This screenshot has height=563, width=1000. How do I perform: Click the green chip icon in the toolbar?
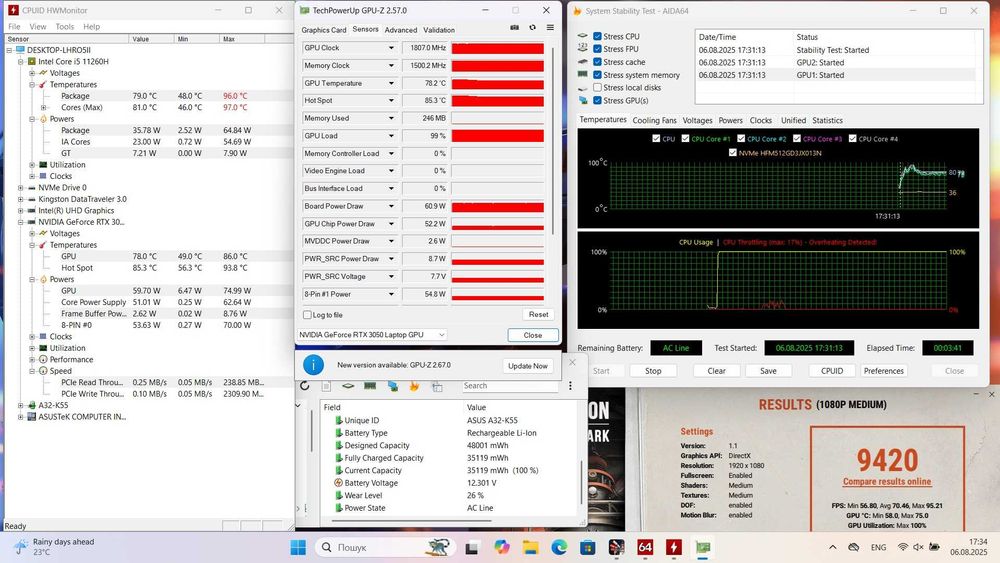coord(348,386)
